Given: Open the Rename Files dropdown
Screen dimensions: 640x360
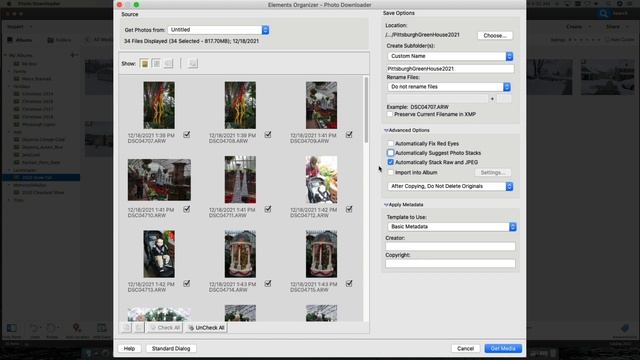Looking at the screenshot, I should (x=449, y=87).
